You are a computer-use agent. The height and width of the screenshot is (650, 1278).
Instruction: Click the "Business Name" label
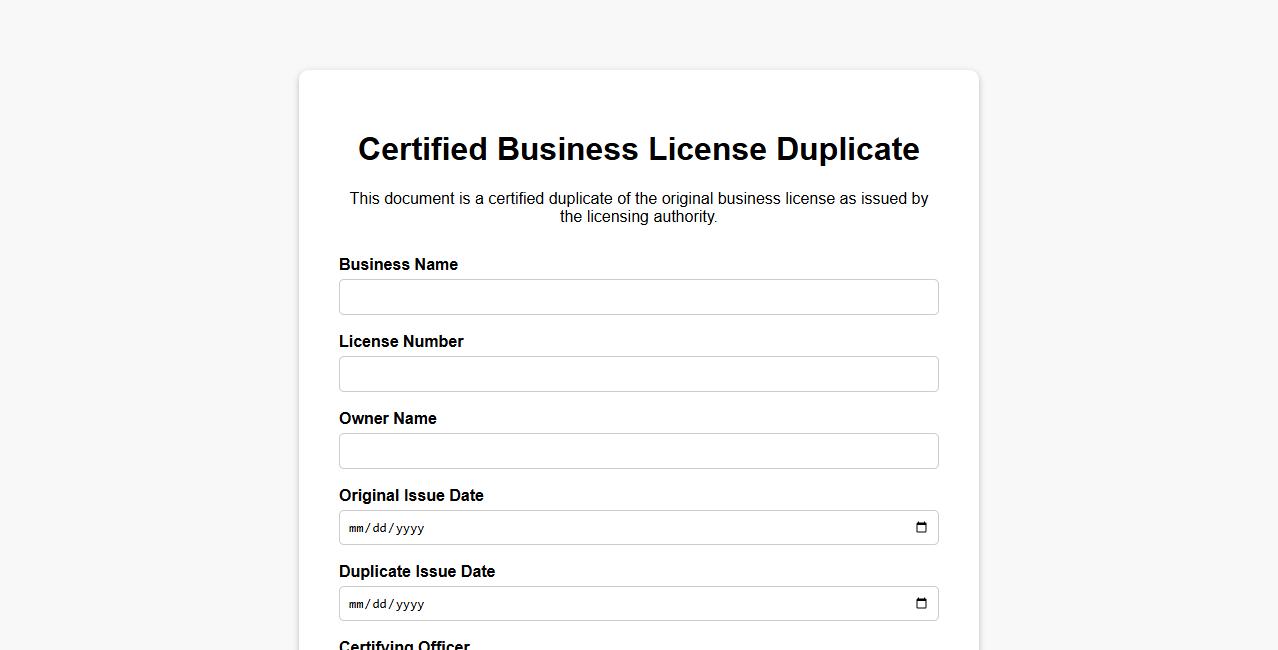click(398, 265)
